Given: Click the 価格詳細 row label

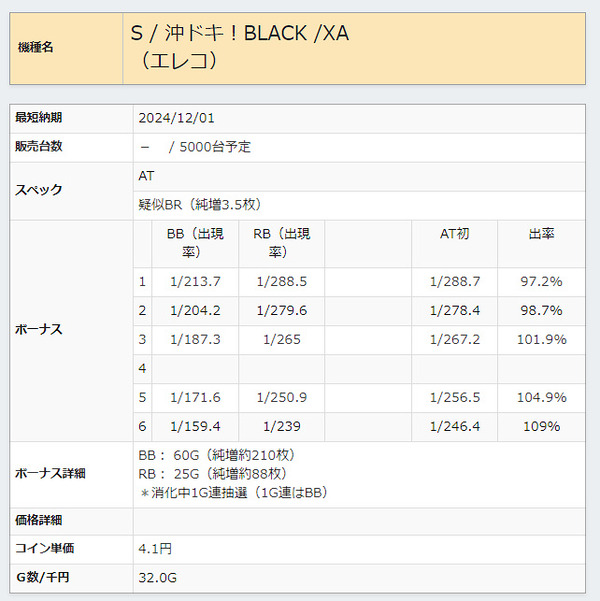Looking at the screenshot, I should tap(38, 520).
